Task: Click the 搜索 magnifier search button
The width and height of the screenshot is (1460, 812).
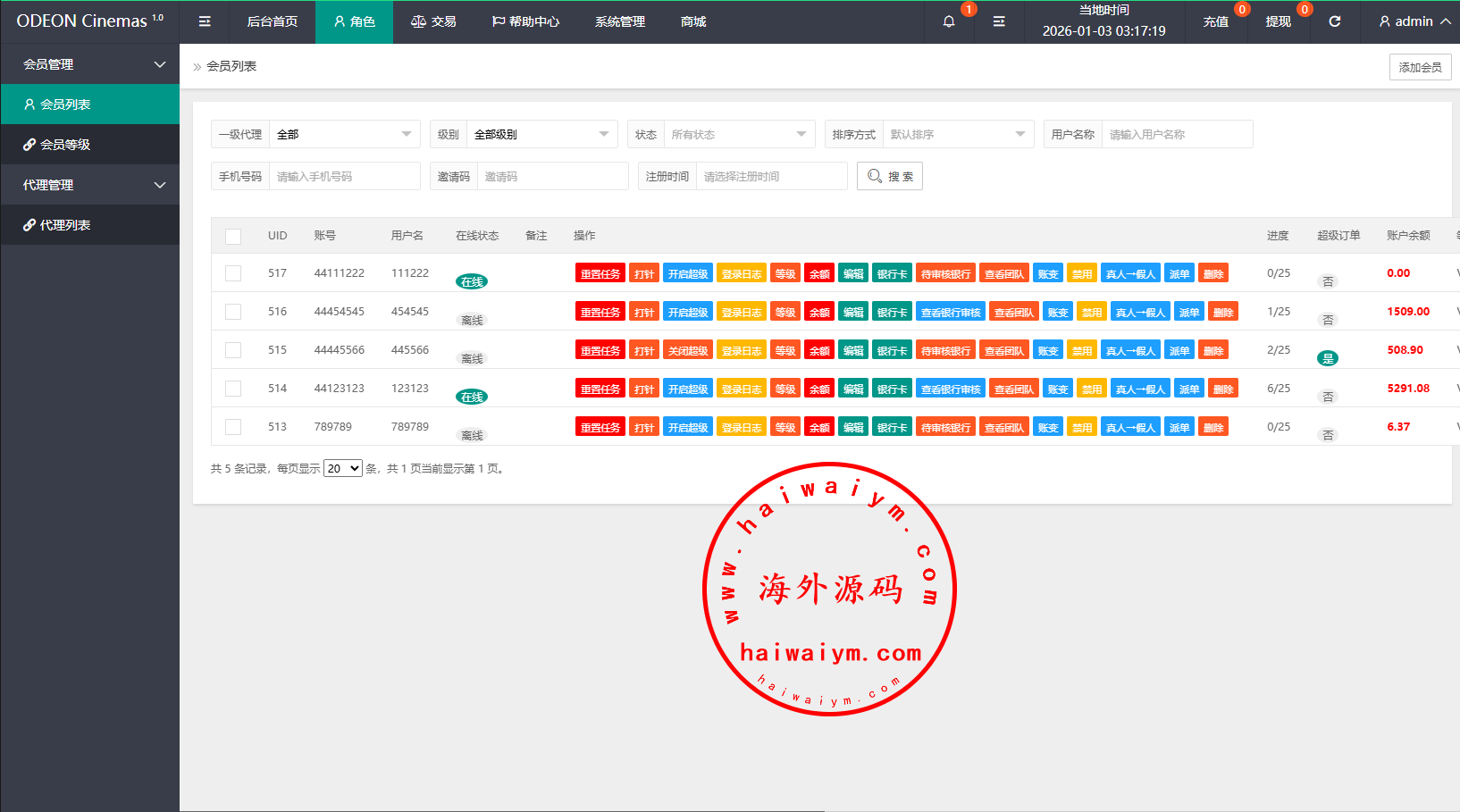Action: pos(890,176)
